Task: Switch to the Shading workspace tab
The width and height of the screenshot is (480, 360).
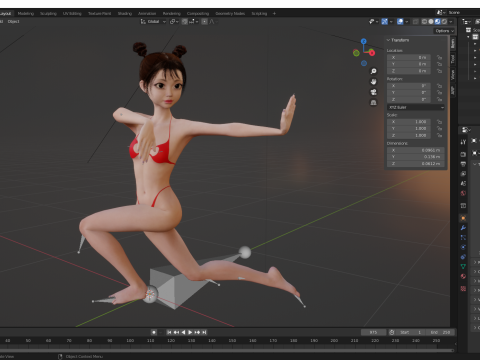Action: [125, 14]
